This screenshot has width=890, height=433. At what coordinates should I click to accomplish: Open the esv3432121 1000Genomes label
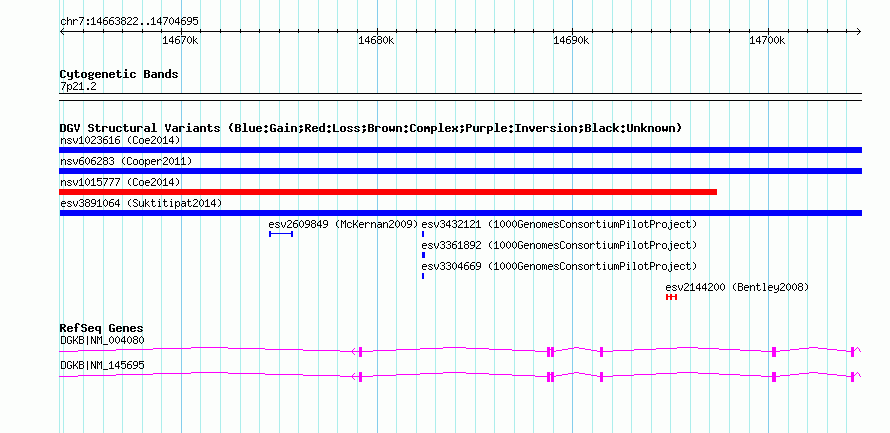coord(559,224)
